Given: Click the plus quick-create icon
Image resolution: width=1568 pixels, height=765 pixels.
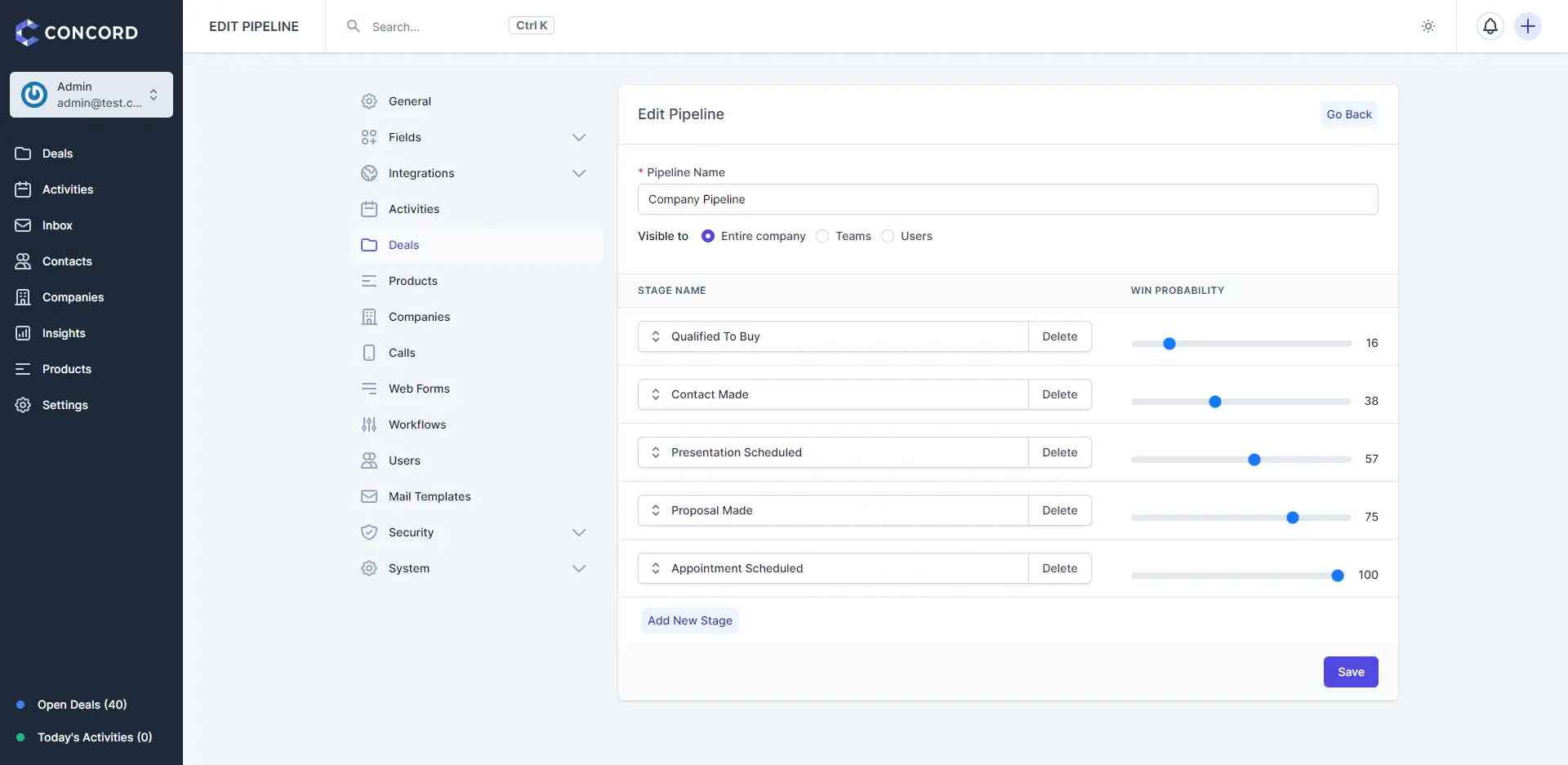Looking at the screenshot, I should click(x=1528, y=26).
